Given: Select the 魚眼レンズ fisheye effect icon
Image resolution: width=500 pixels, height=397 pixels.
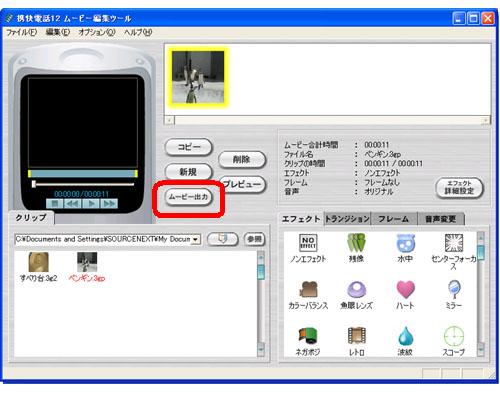Looking at the screenshot, I should (x=356, y=289).
